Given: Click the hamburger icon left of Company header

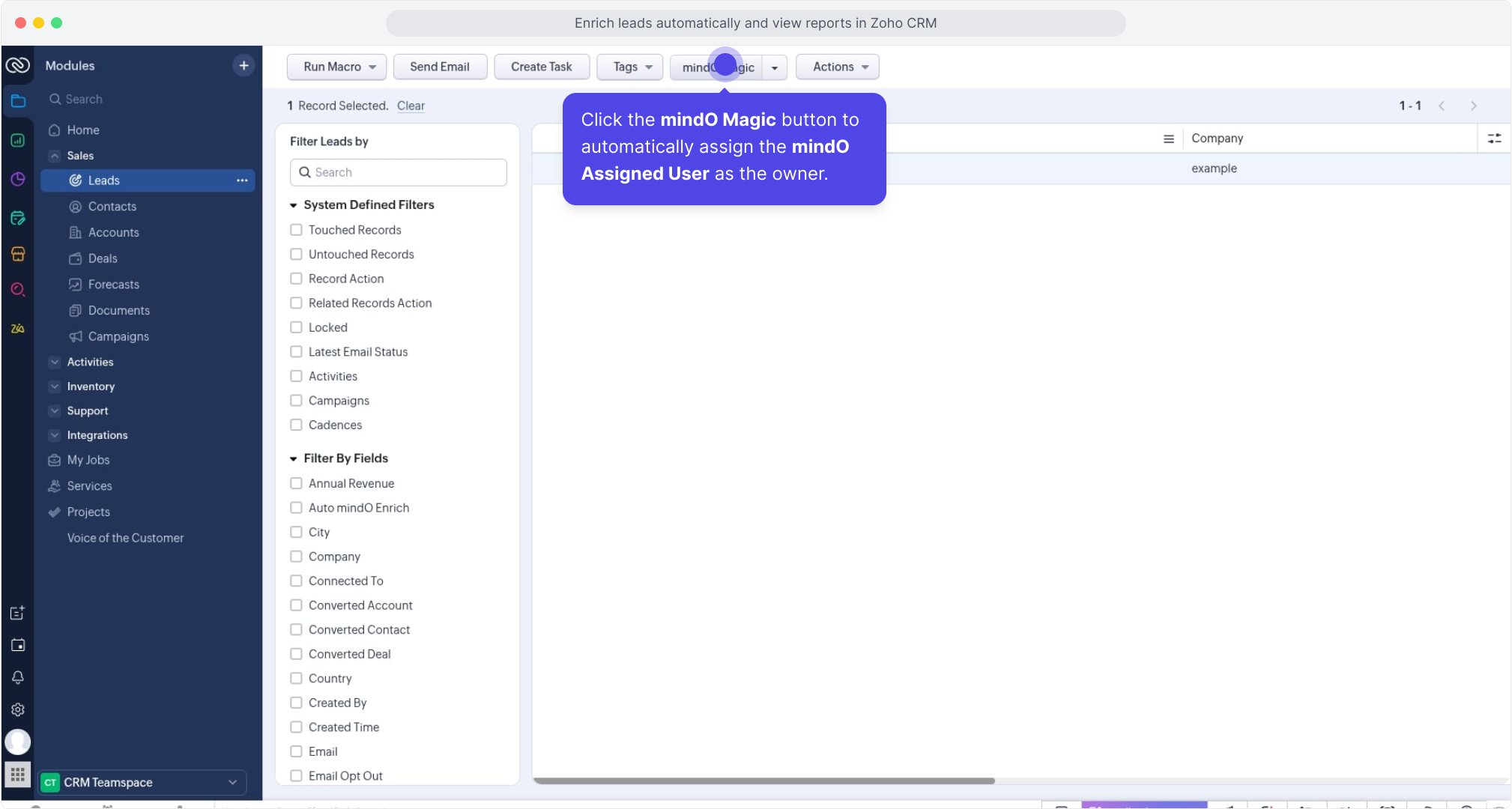Looking at the screenshot, I should pos(1168,139).
